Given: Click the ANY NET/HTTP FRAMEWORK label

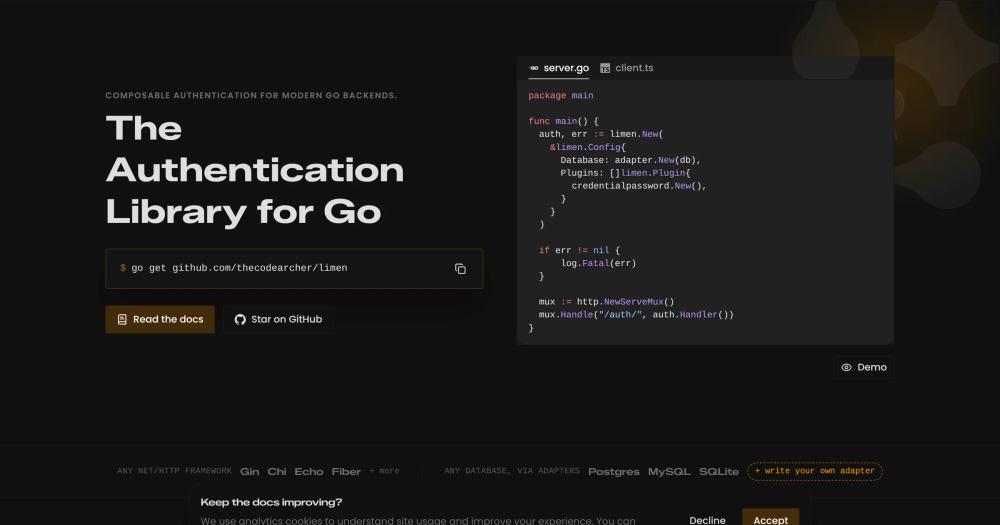Looking at the screenshot, I should pyautogui.click(x=174, y=471).
